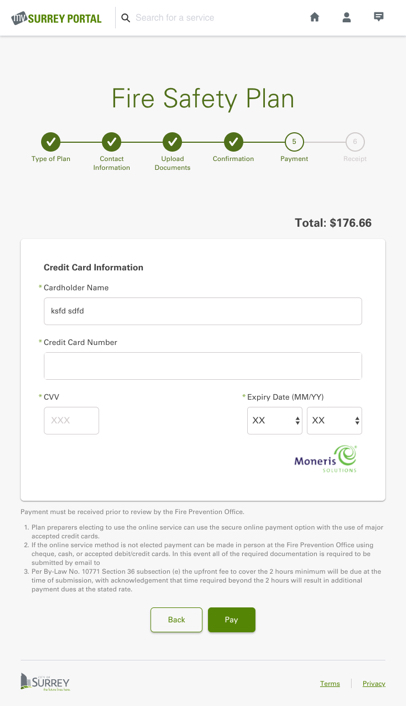Click the My Surrey Portal logo
Screen dimensions: 406x706
56,18
